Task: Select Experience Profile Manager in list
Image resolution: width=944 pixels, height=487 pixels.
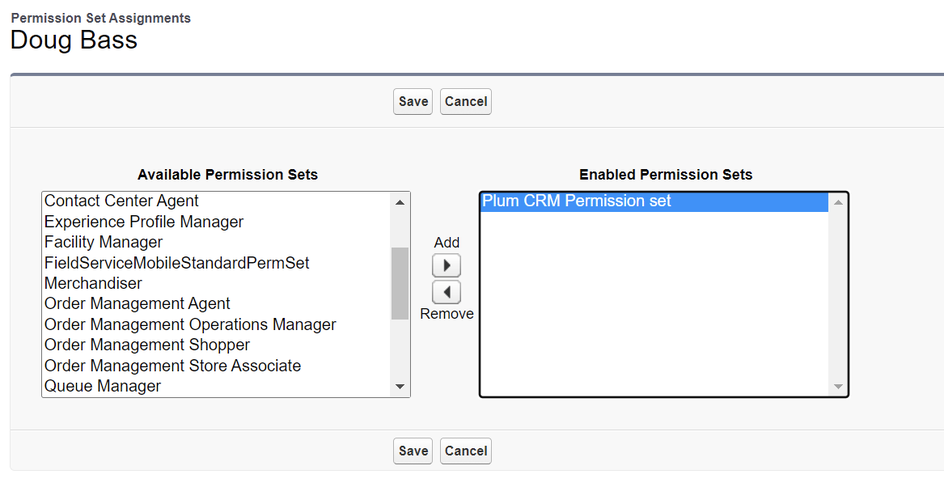Action: click(x=143, y=222)
